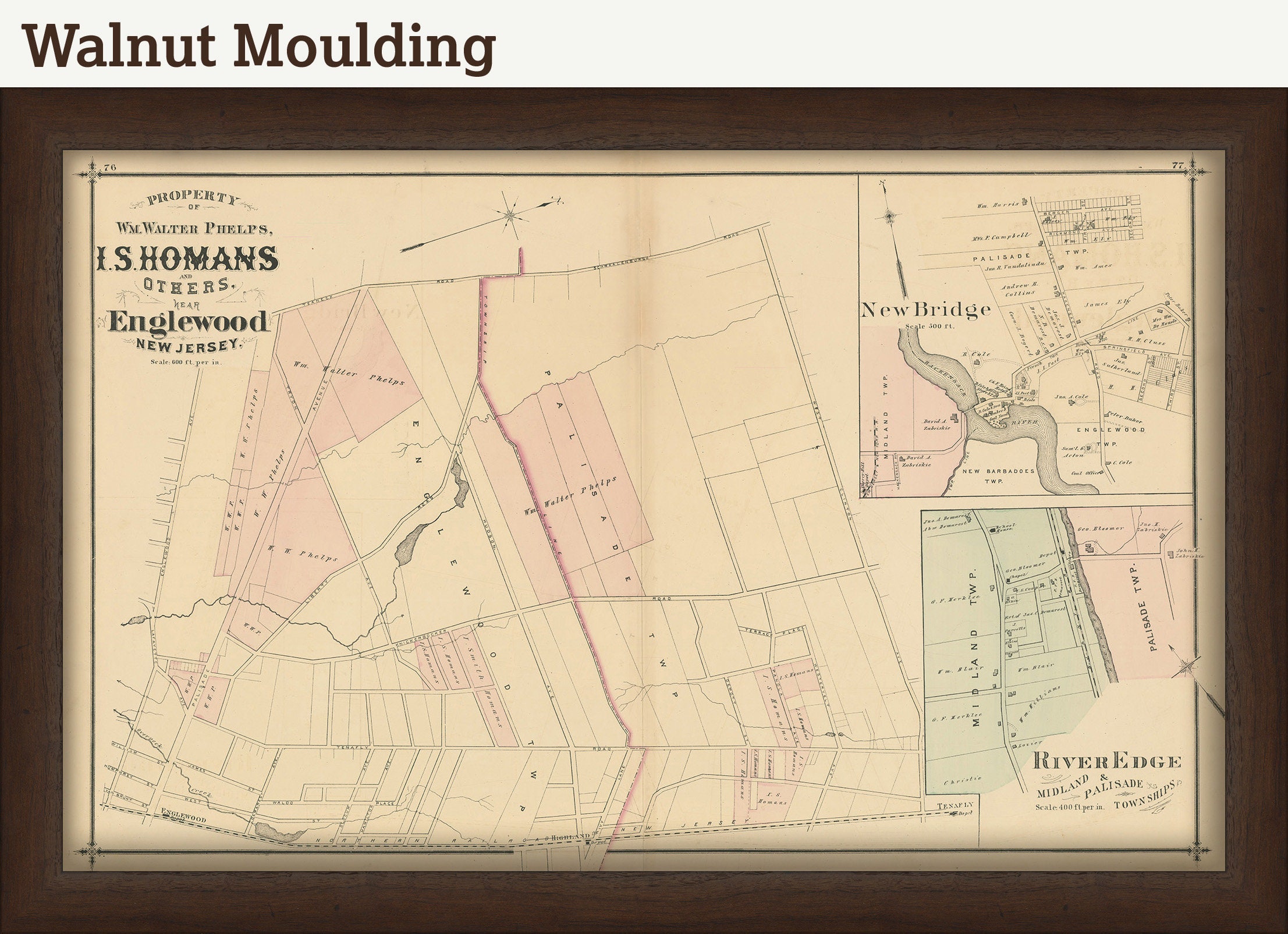Click page number "77"
This screenshot has height=934, width=1288.
click(1177, 166)
